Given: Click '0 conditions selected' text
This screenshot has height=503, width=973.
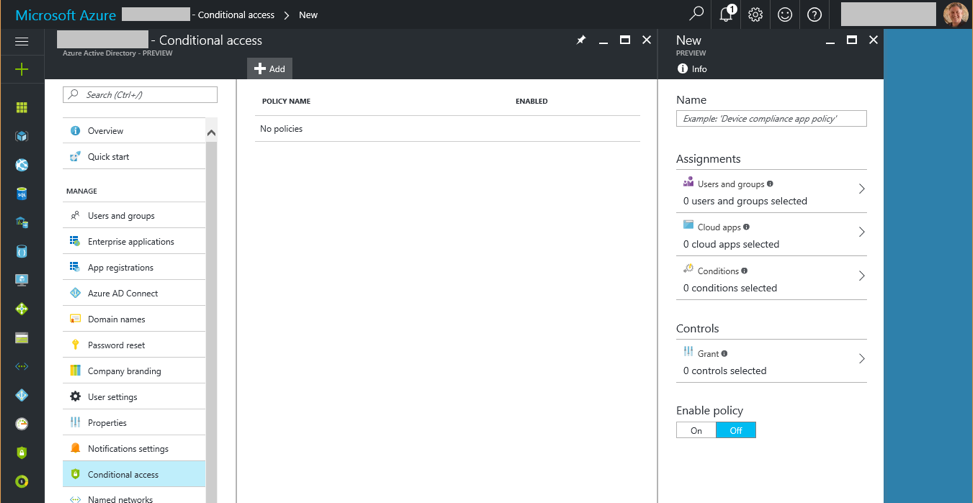Looking at the screenshot, I should (730, 288).
